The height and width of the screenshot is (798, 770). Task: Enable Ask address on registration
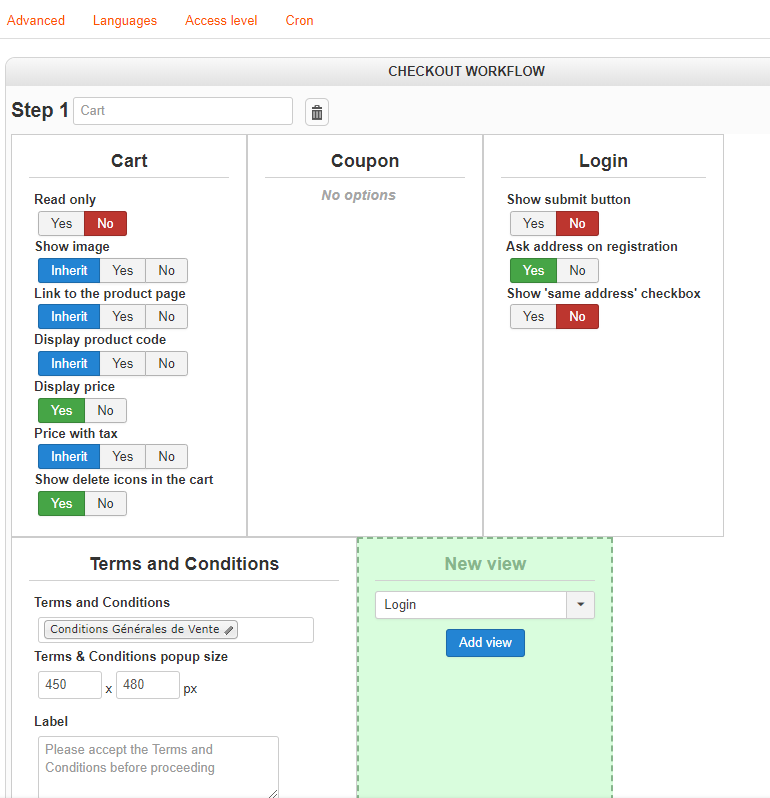tap(533, 270)
